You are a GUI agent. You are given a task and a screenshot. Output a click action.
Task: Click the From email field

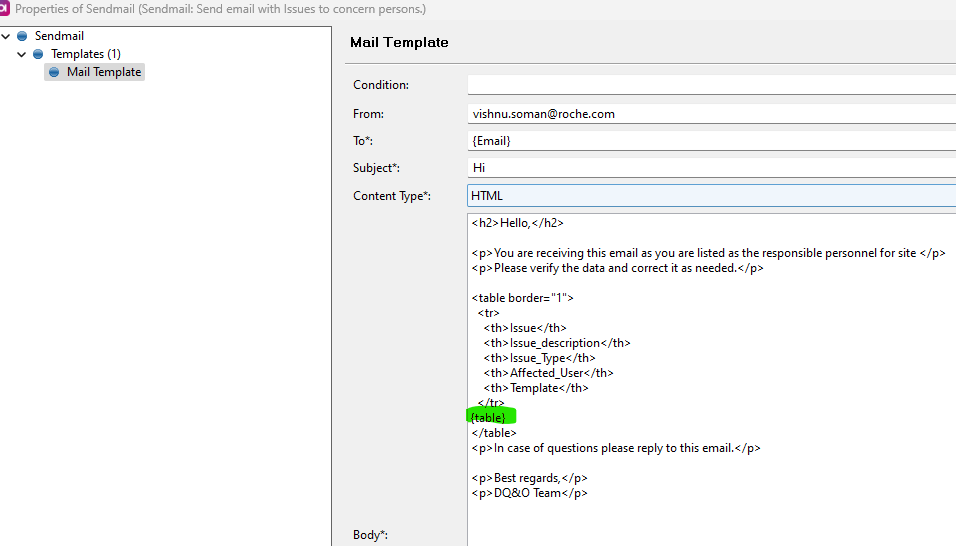click(x=712, y=114)
